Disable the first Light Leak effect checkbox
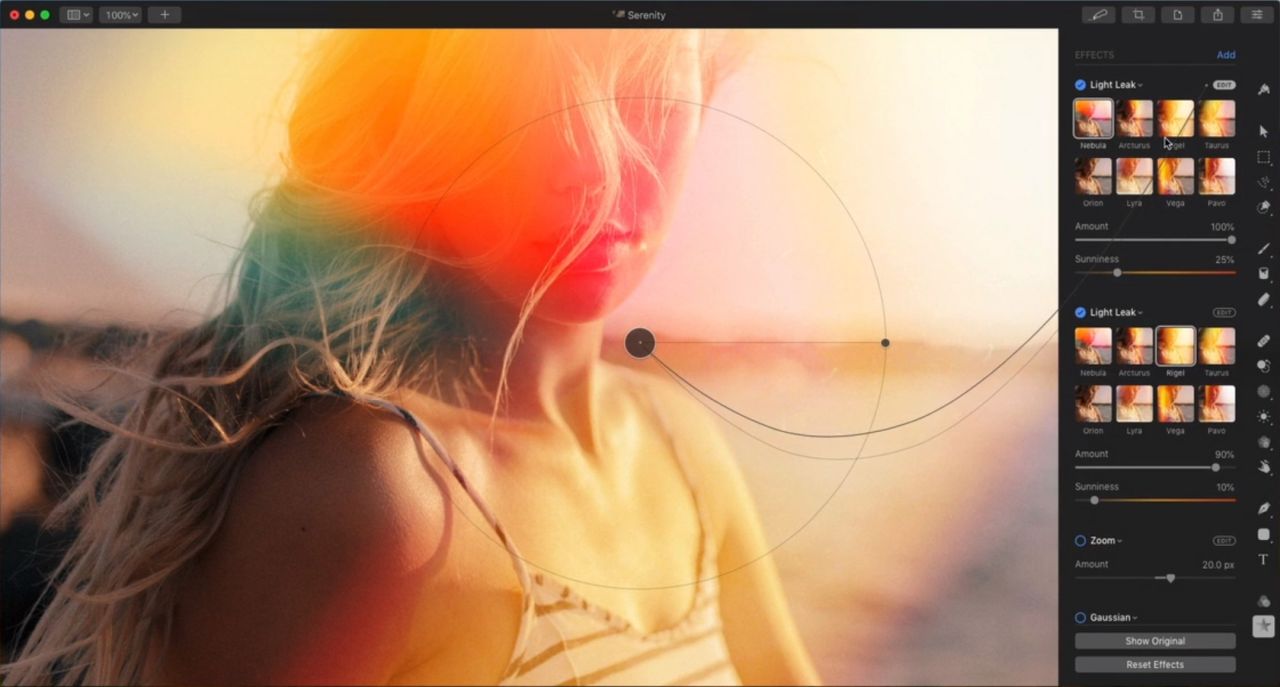This screenshot has width=1280, height=687. 1080,85
